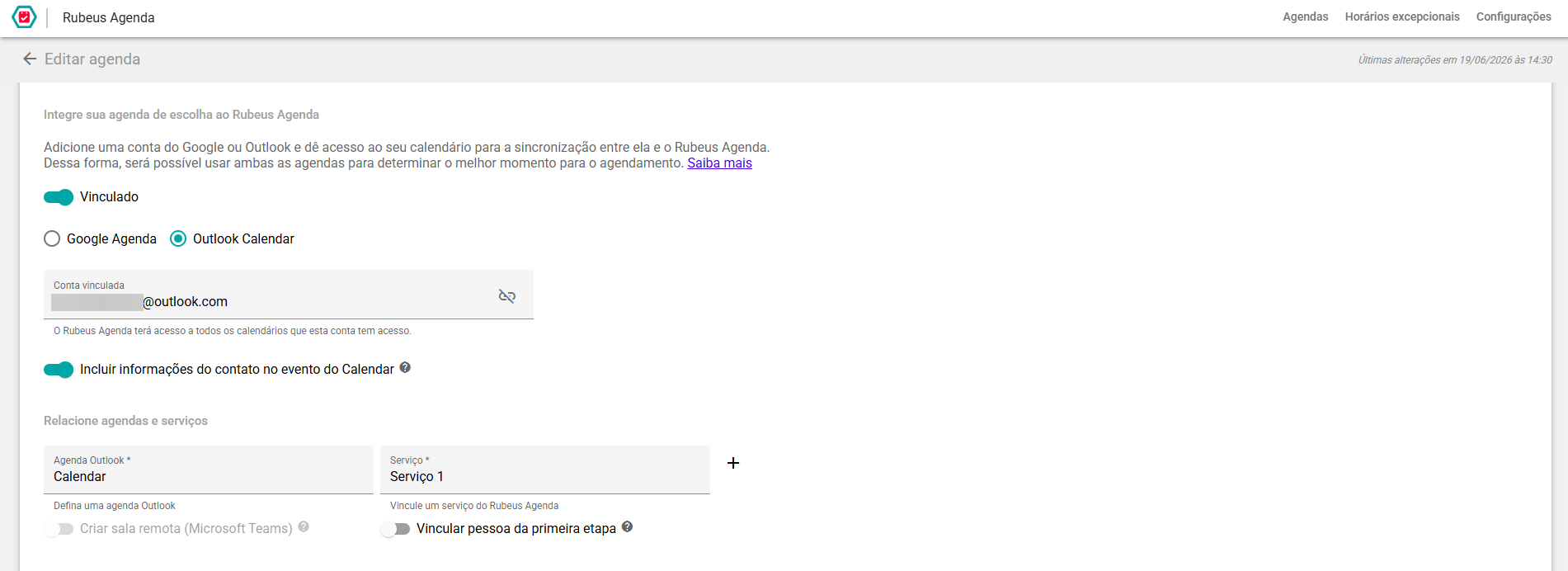Viewport: 1568px width, 571px height.
Task: Open the Serviço dropdown showing Serviço 1
Action: [x=545, y=470]
